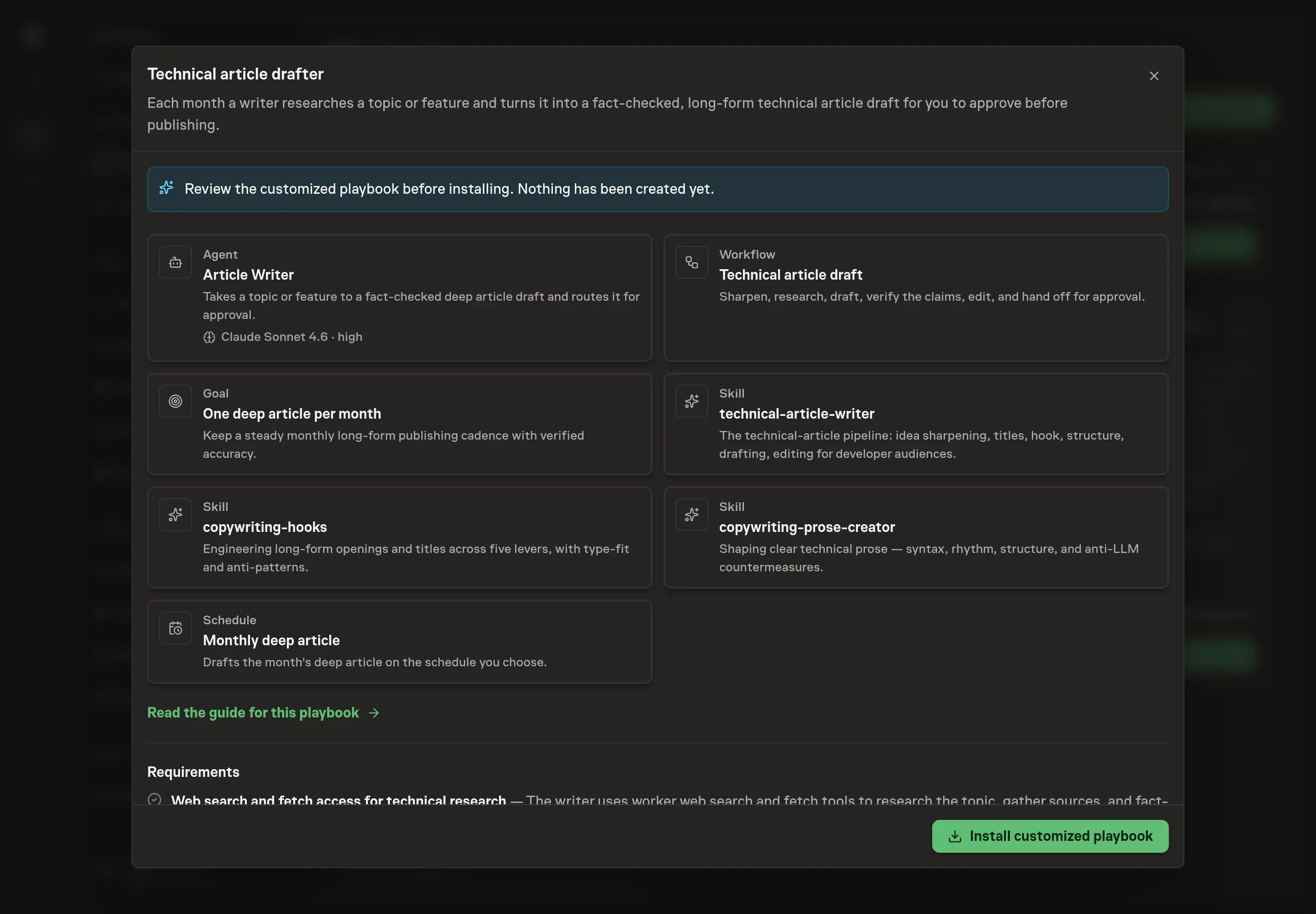Click the Review the customized playbook banner text
The image size is (1316, 914).
click(x=449, y=188)
